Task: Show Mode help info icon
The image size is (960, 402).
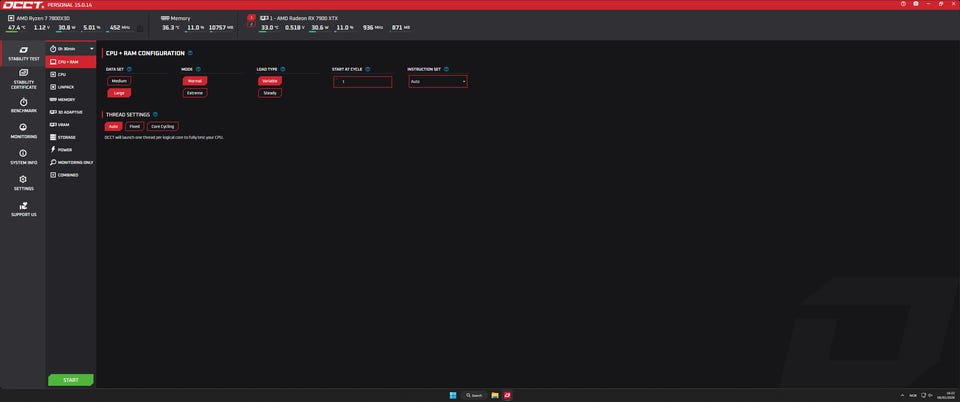Action: 198,69
